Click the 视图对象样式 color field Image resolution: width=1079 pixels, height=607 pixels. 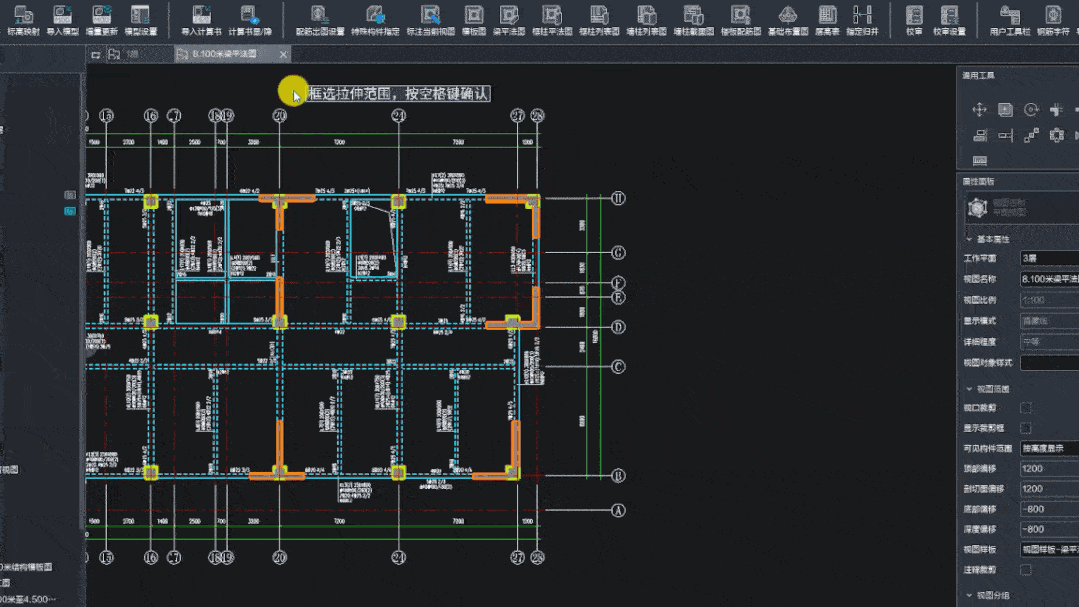[x=1048, y=362]
